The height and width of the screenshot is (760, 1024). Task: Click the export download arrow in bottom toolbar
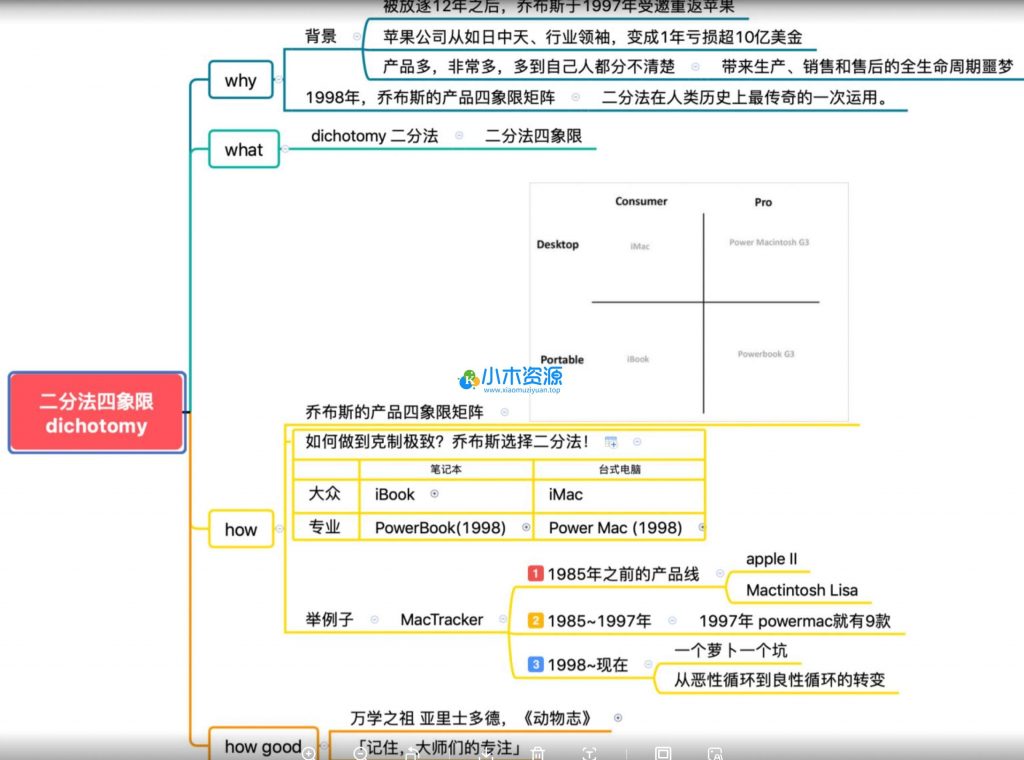486,755
